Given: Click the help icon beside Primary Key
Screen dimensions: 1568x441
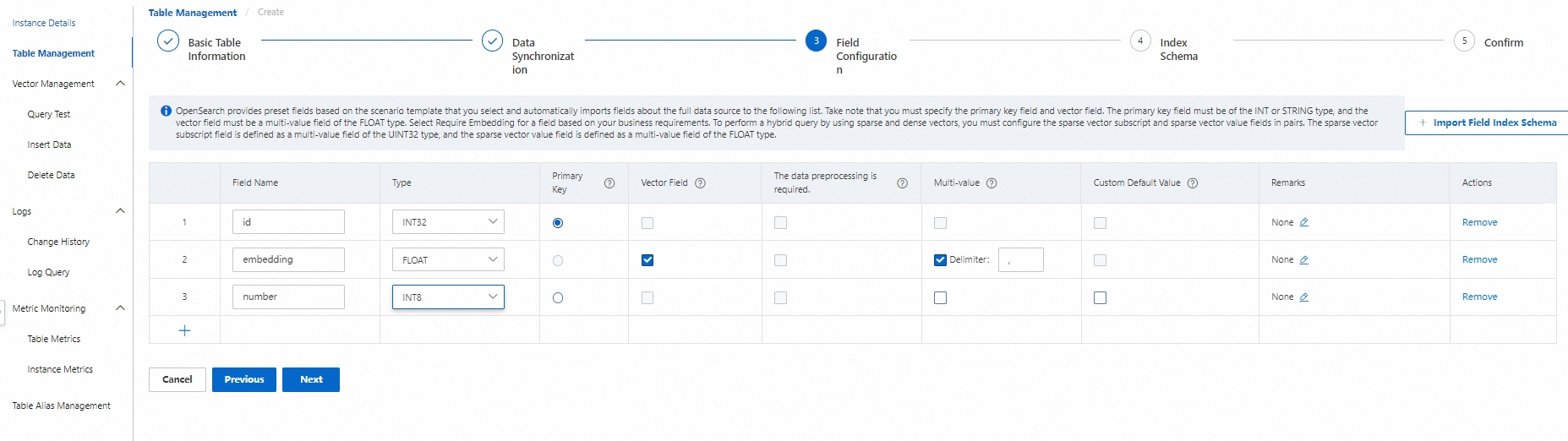Looking at the screenshot, I should (x=609, y=183).
